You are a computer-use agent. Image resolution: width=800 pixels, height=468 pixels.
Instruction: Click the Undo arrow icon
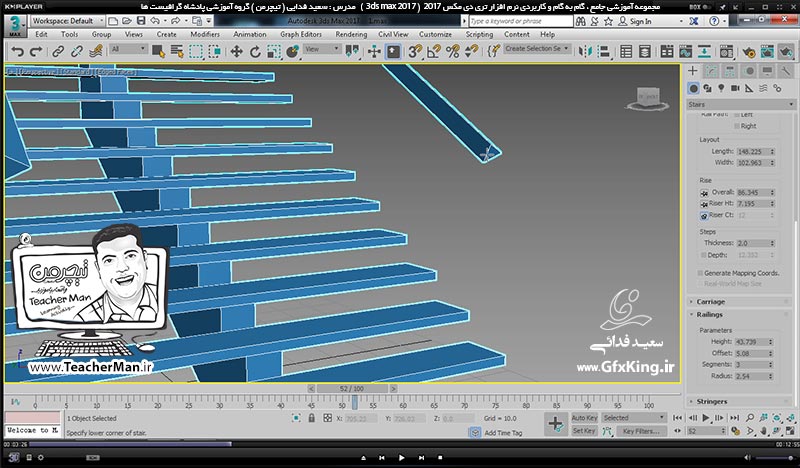point(18,52)
